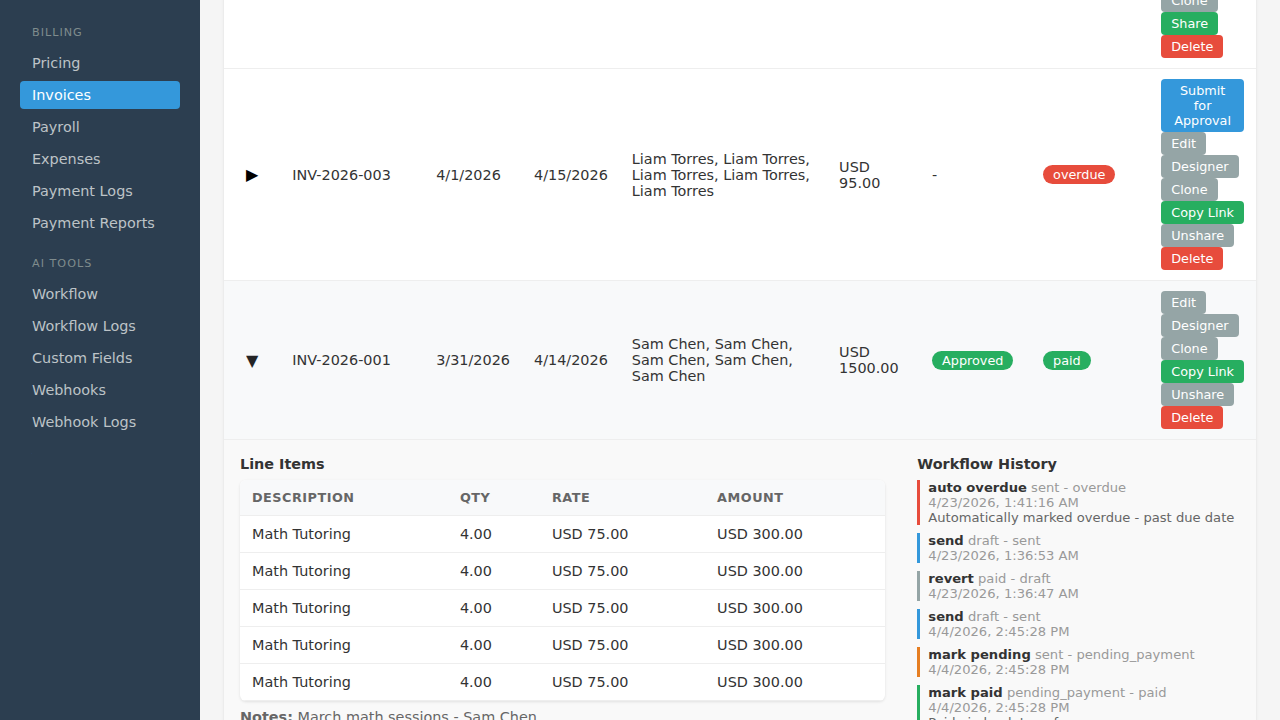This screenshot has width=1280, height=720.
Task: Open the Pricing page
Action: [100, 63]
